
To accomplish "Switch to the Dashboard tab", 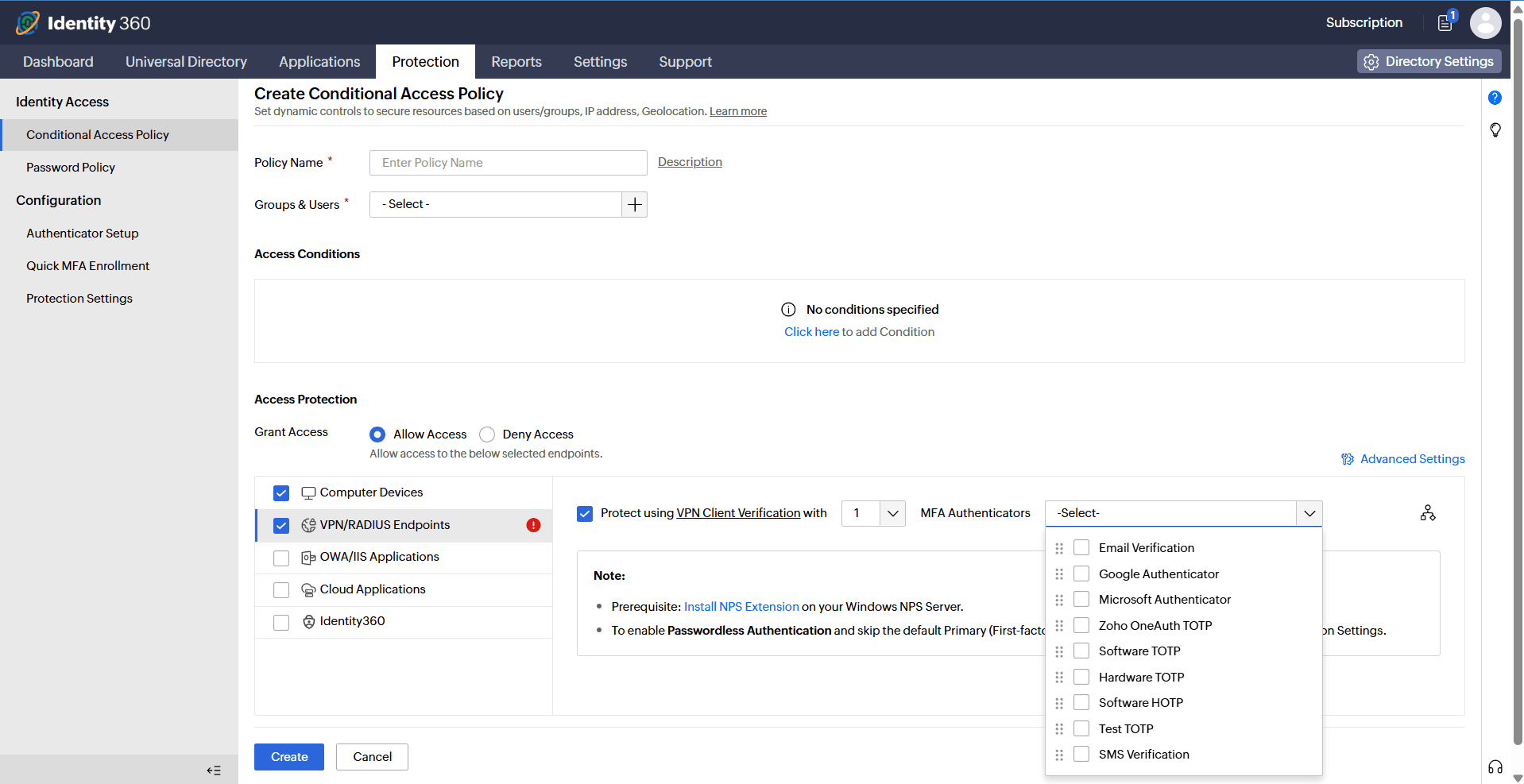I will click(58, 62).
